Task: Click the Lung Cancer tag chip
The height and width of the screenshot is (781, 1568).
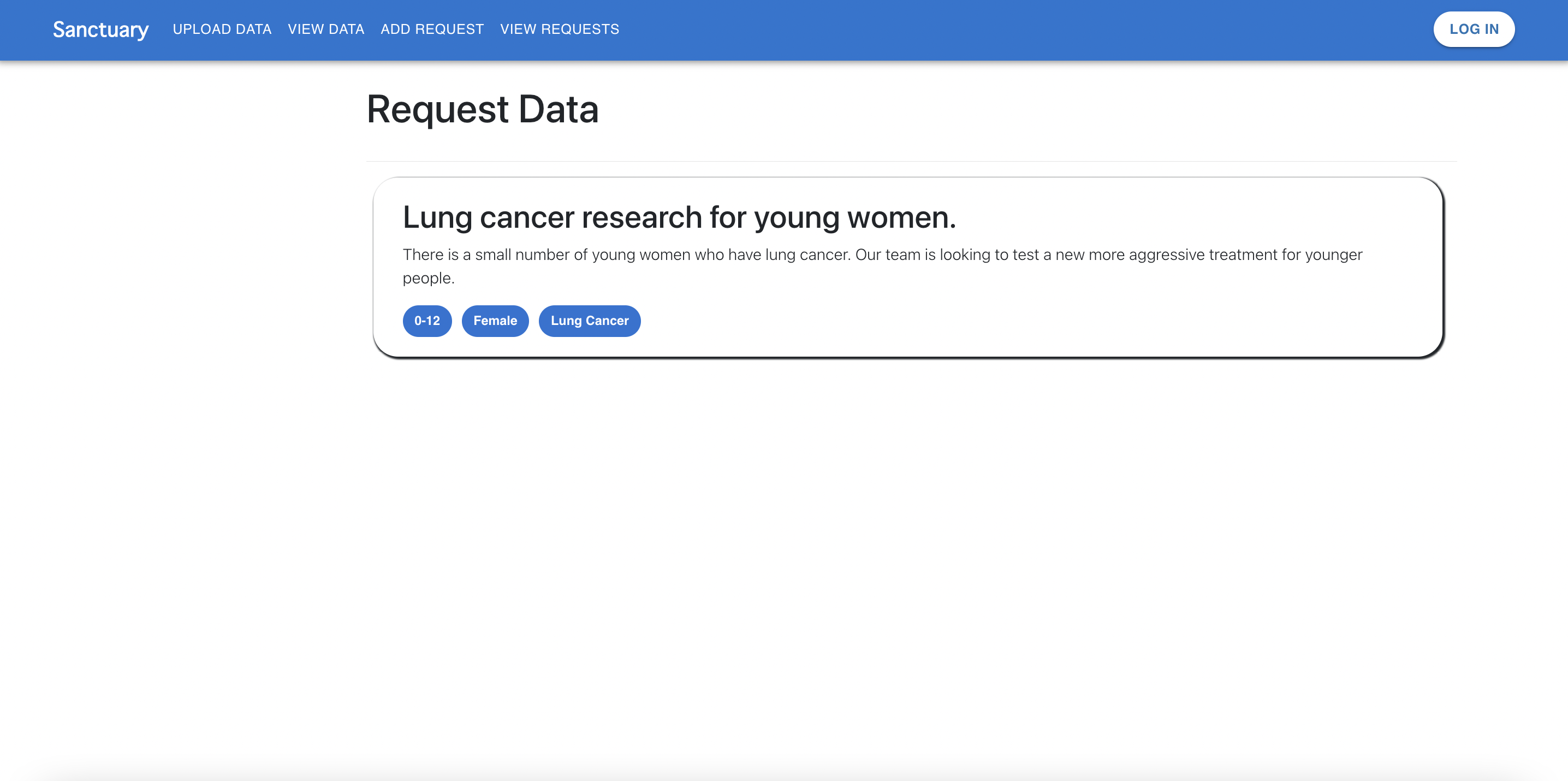Action: [x=589, y=321]
